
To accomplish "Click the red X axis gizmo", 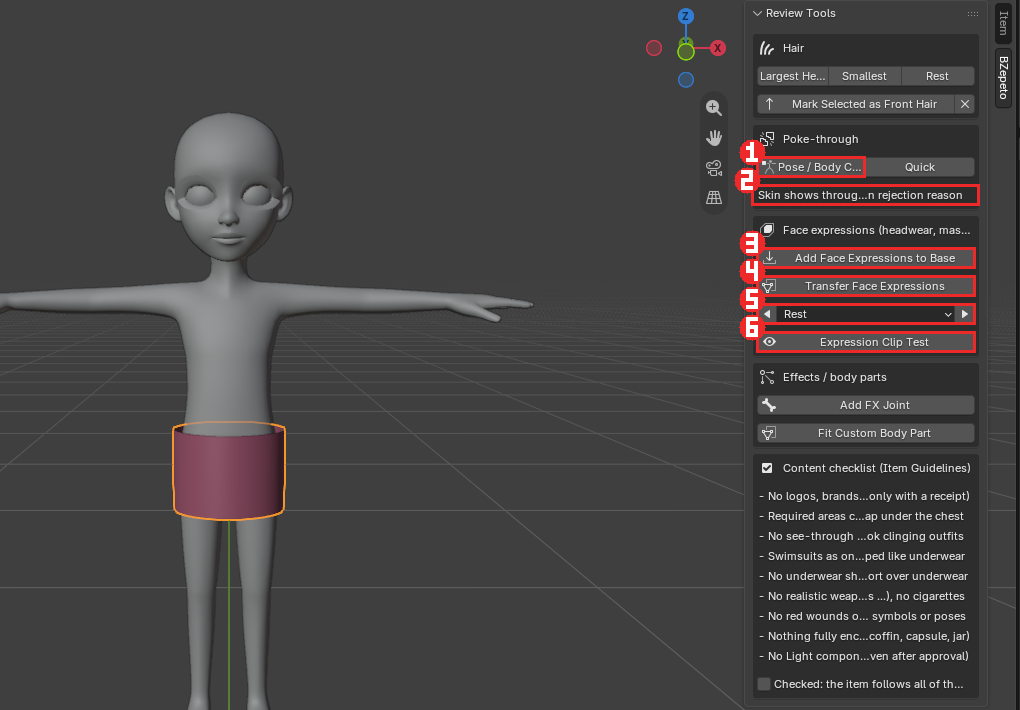I will click(x=718, y=48).
